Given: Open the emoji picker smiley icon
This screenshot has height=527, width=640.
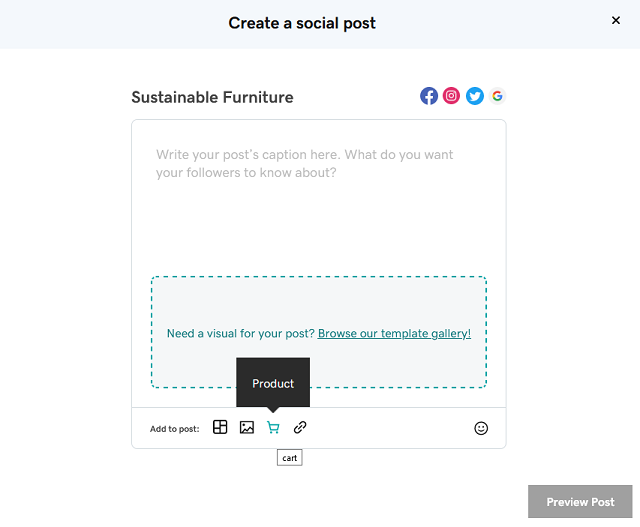Looking at the screenshot, I should [481, 428].
